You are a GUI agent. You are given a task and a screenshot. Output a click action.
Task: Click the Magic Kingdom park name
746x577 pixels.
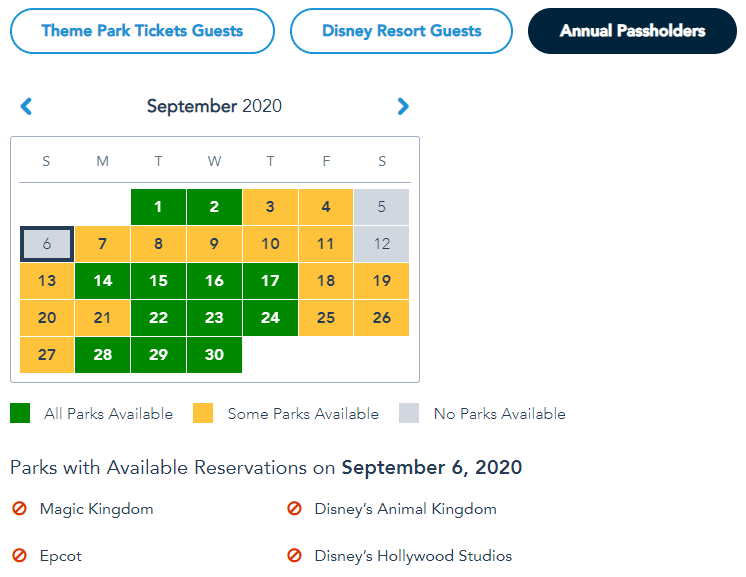(x=97, y=509)
